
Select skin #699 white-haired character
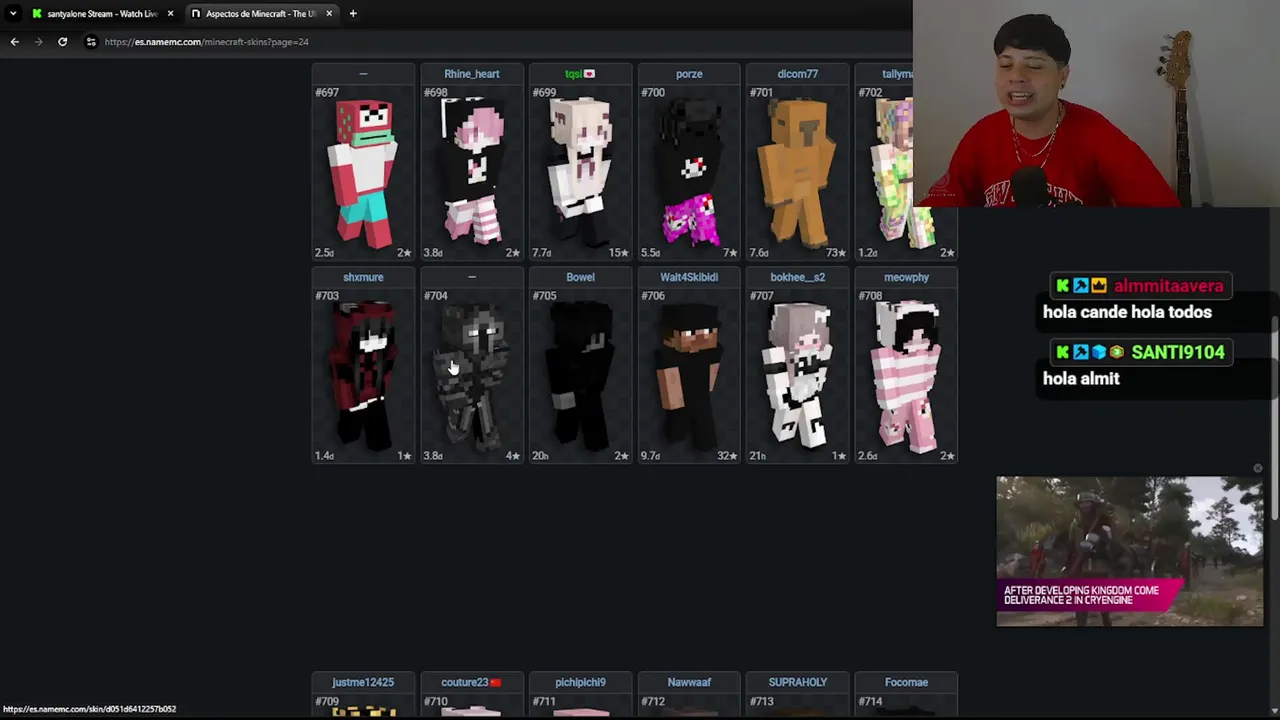coord(580,172)
